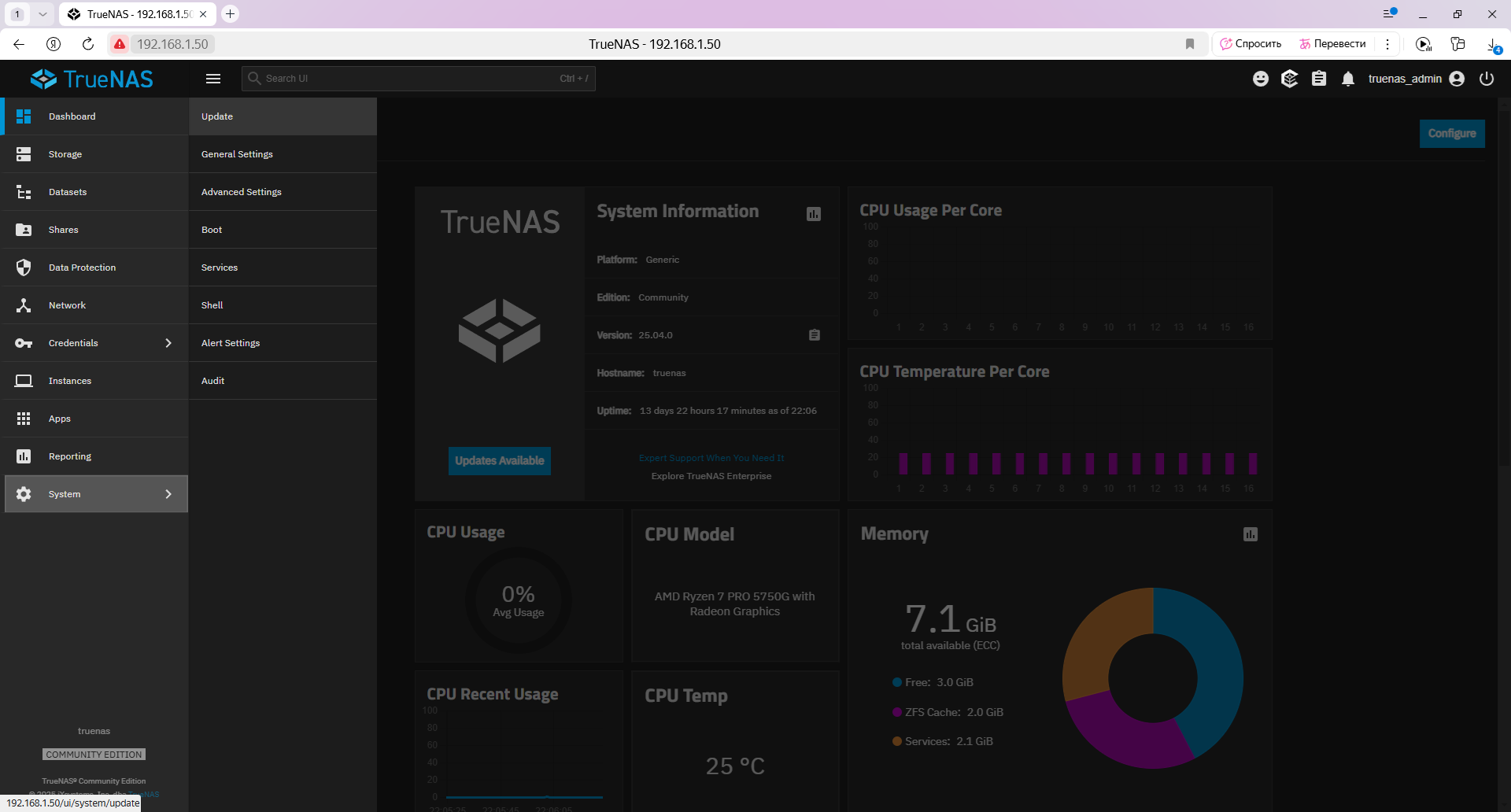This screenshot has width=1511, height=812.
Task: Click the Data Protection shield icon
Action: pyautogui.click(x=24, y=268)
